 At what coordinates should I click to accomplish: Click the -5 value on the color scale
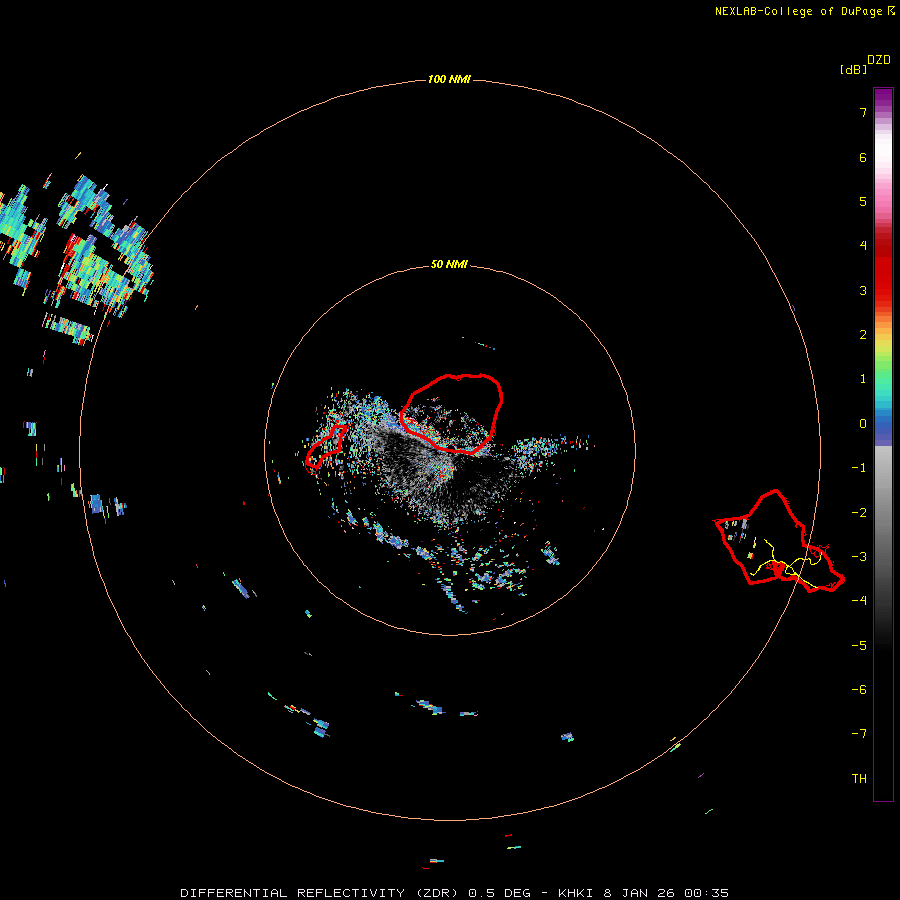pos(859,646)
